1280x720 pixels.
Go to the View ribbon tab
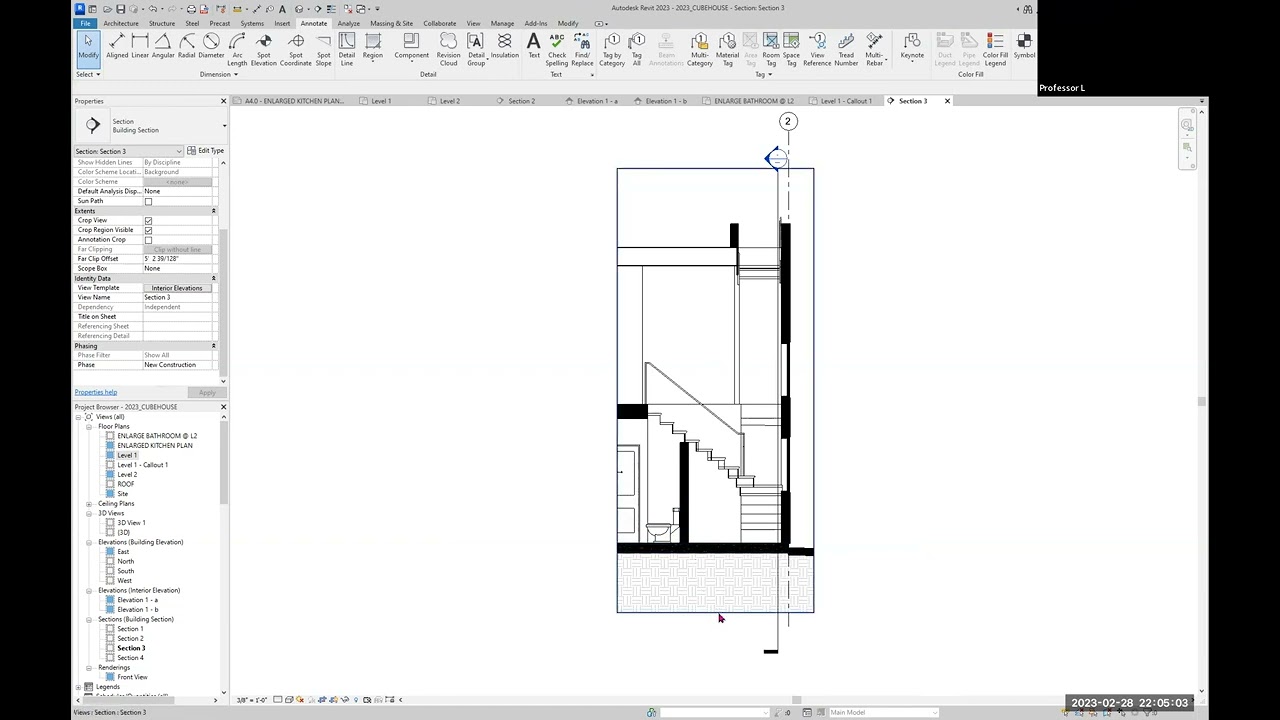coord(473,23)
